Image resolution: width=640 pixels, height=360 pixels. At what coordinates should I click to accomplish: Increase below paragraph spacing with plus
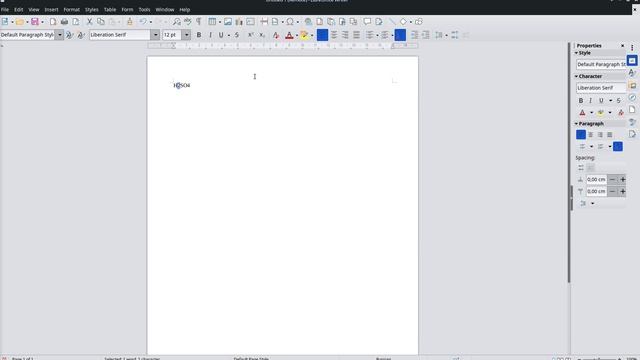pos(622,191)
